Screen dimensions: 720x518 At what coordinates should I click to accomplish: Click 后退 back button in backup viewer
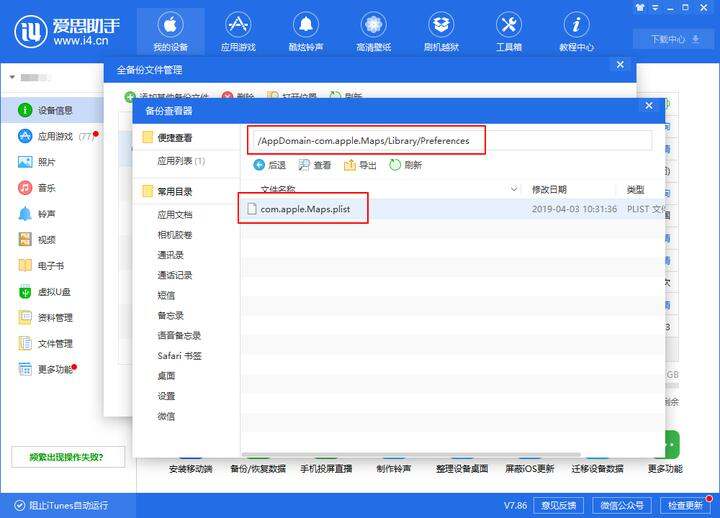pos(270,165)
